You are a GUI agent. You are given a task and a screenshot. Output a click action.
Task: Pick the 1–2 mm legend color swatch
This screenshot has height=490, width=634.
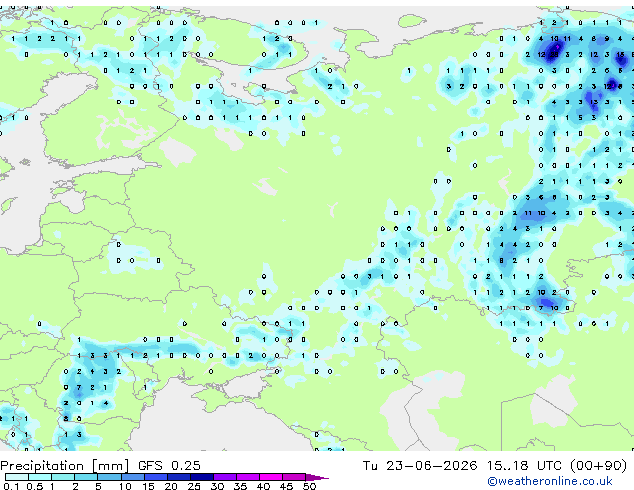pos(63,477)
